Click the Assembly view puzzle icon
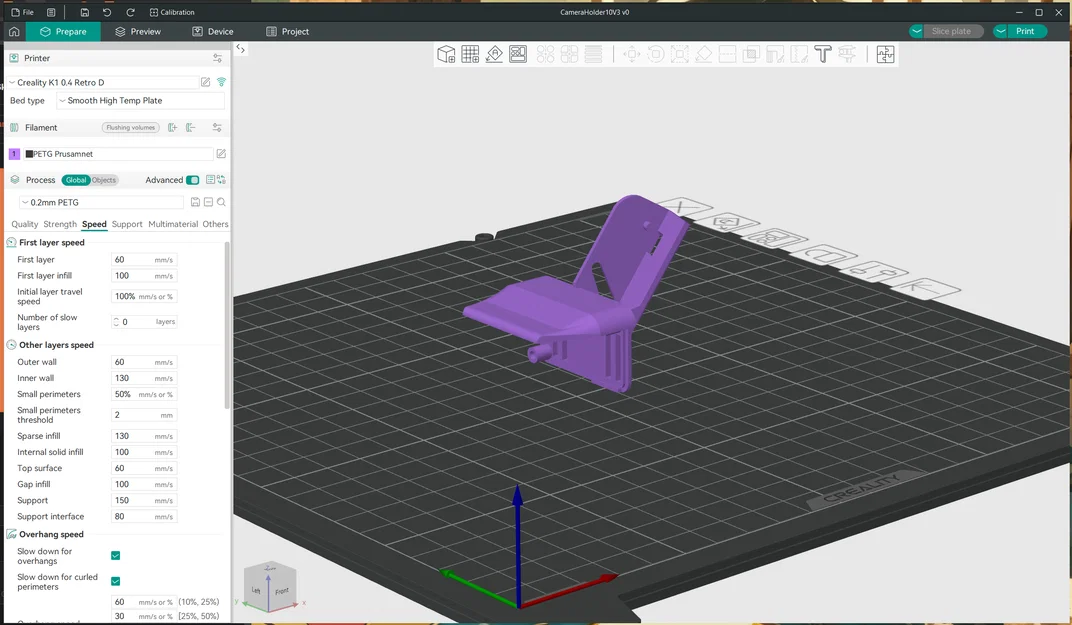Screen dimensions: 1072x625 [x=885, y=54]
